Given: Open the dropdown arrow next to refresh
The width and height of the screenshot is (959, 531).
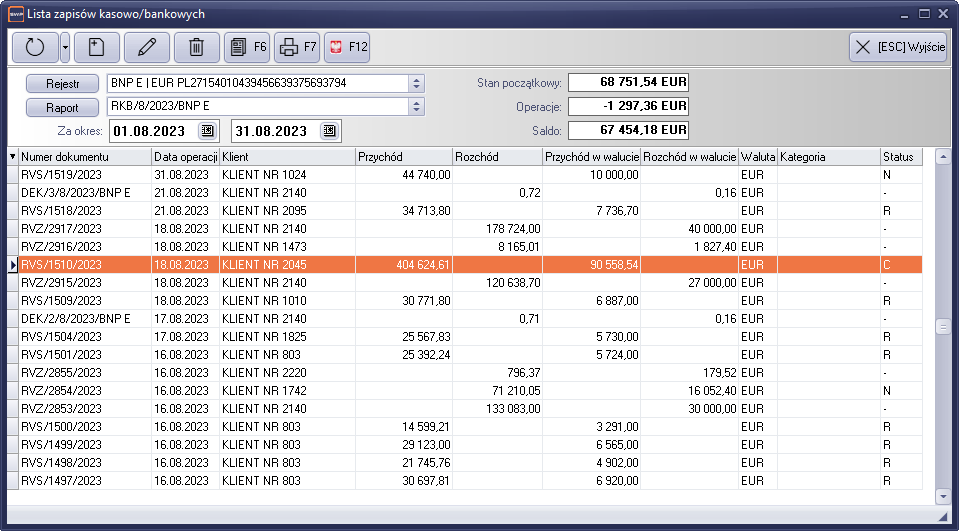Looking at the screenshot, I should pos(65,47).
